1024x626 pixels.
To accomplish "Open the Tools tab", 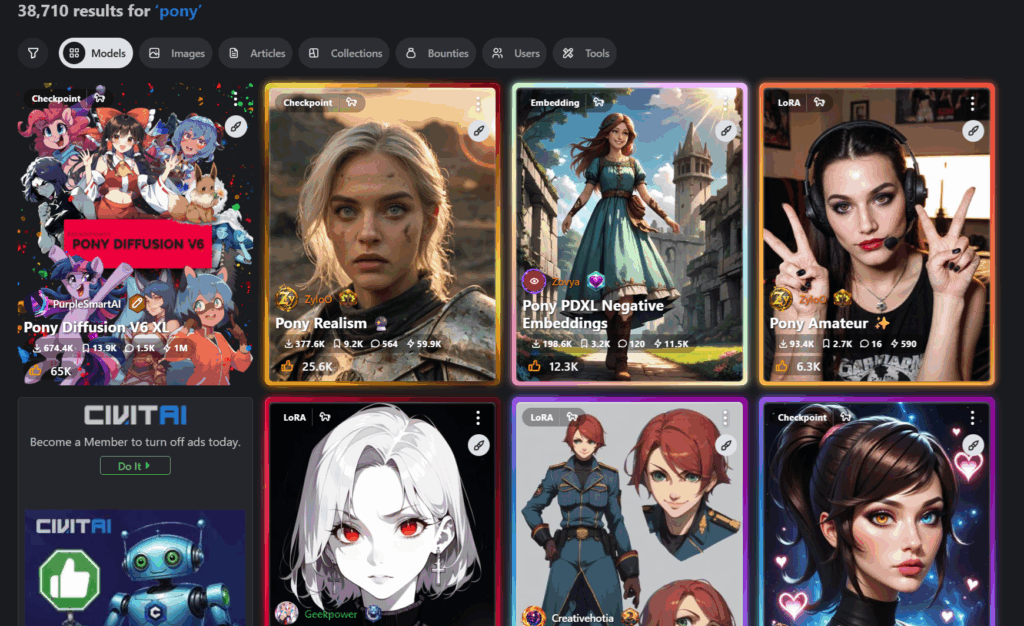I will tap(584, 53).
